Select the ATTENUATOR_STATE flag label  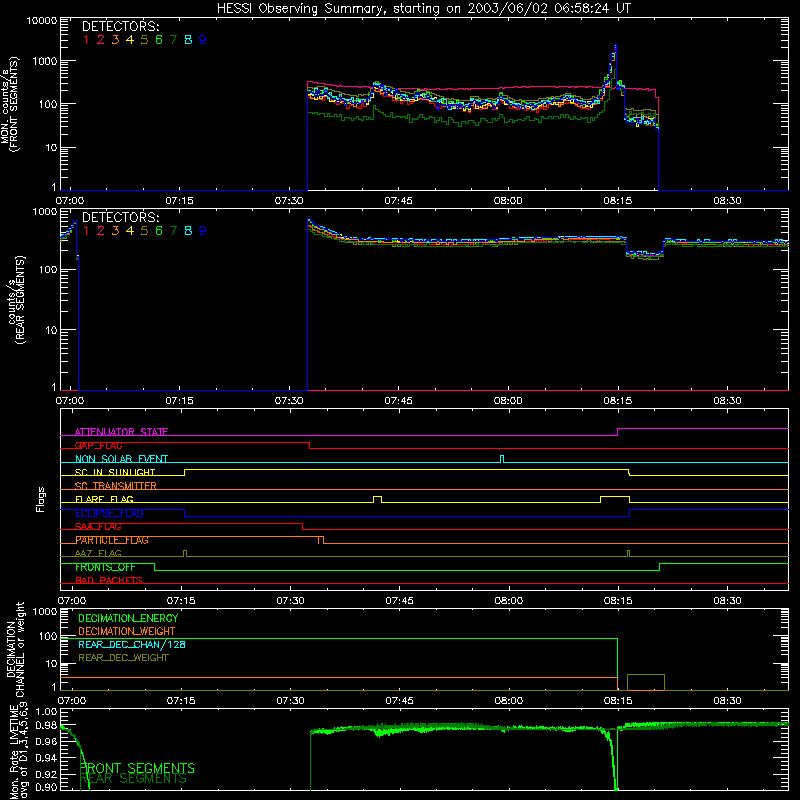coord(121,432)
